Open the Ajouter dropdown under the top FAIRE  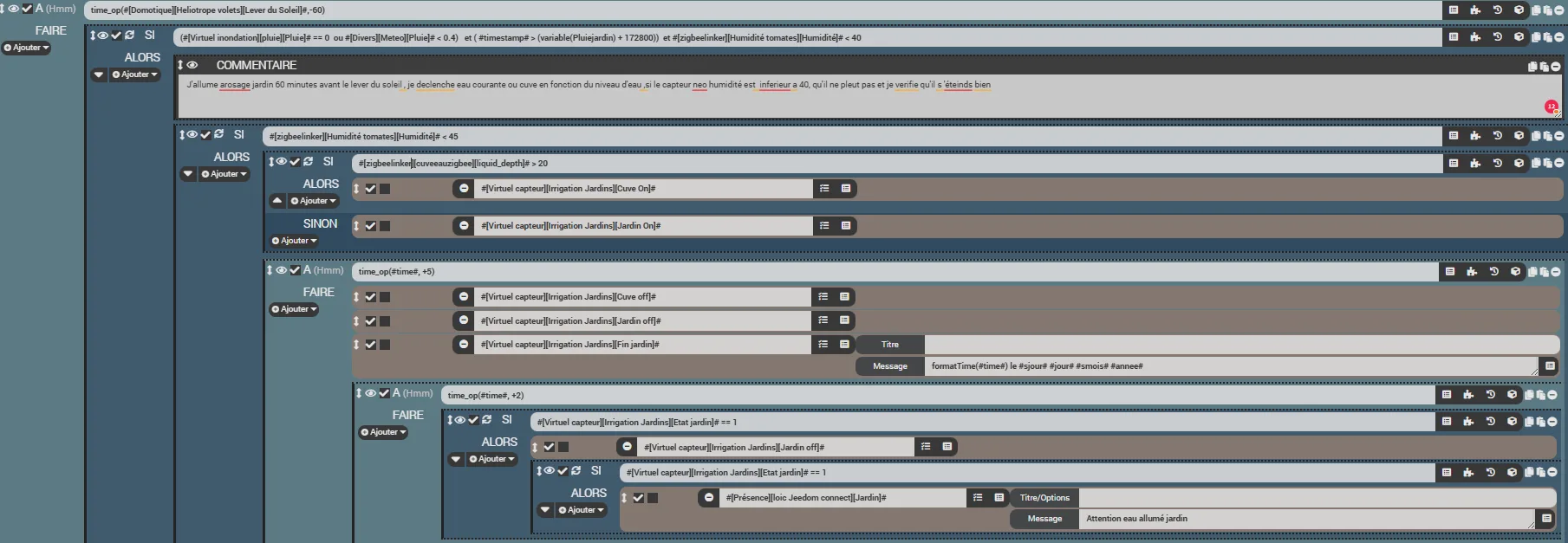tap(27, 48)
